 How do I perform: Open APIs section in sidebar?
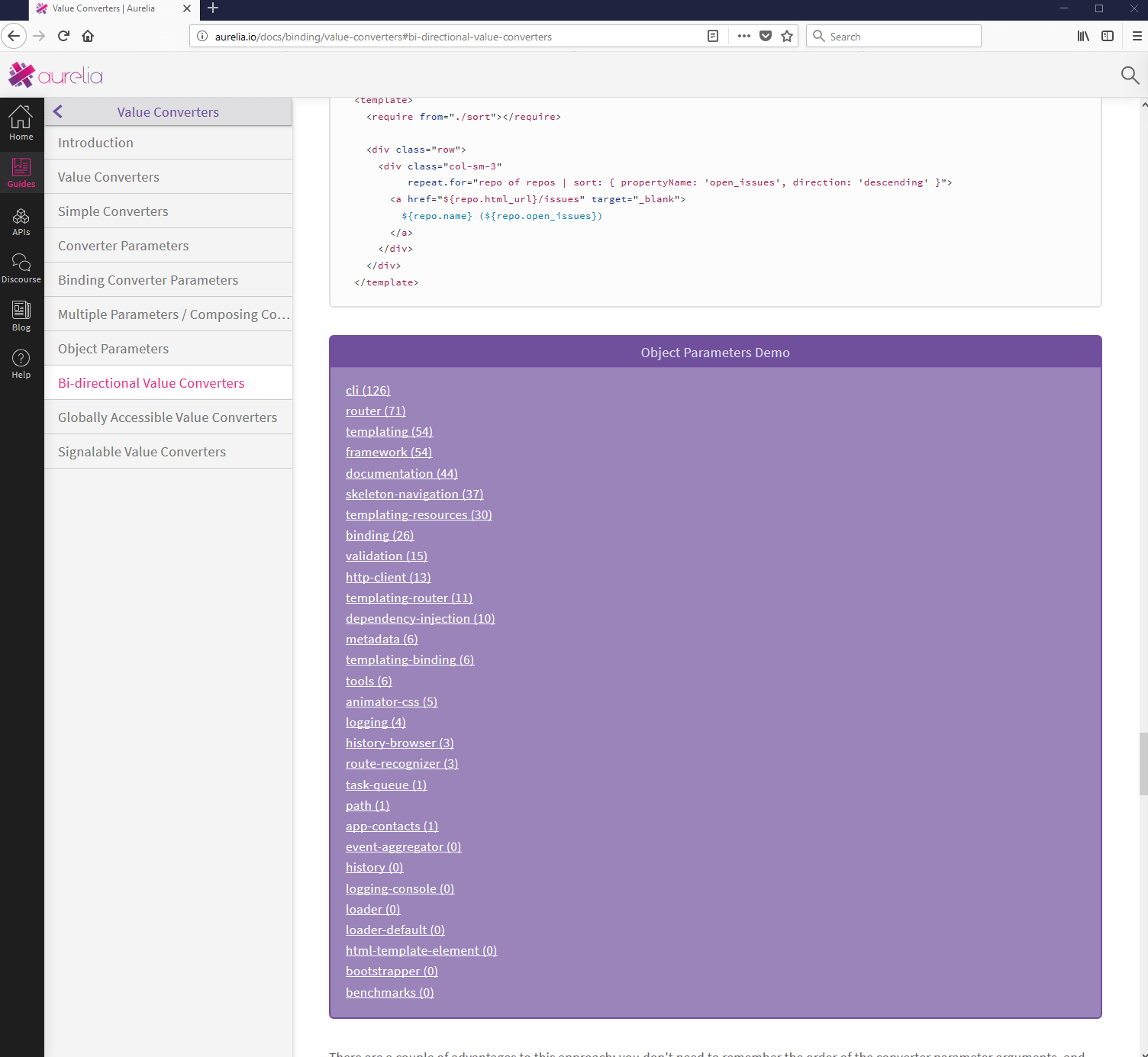[x=21, y=221]
